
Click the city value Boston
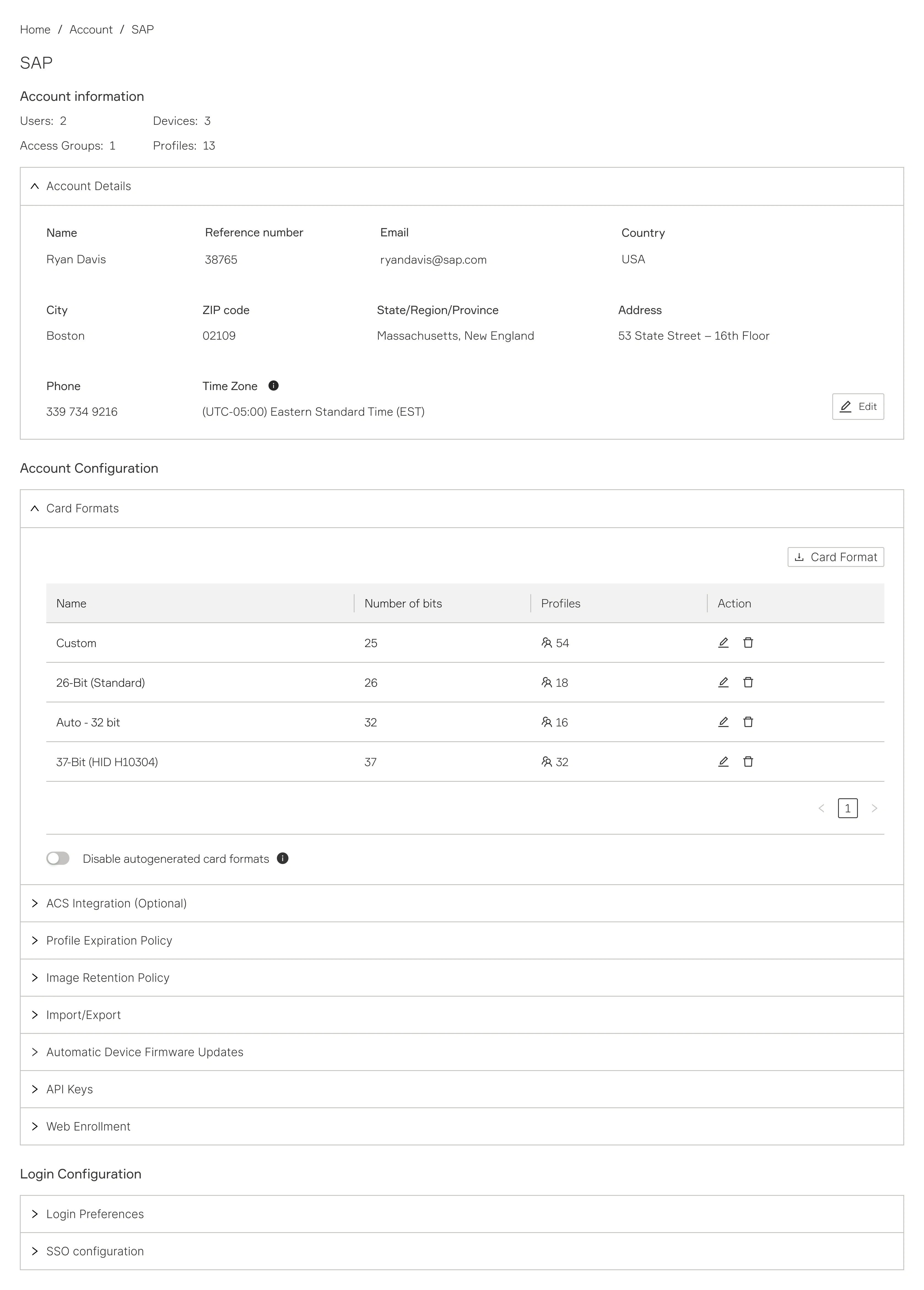point(66,336)
